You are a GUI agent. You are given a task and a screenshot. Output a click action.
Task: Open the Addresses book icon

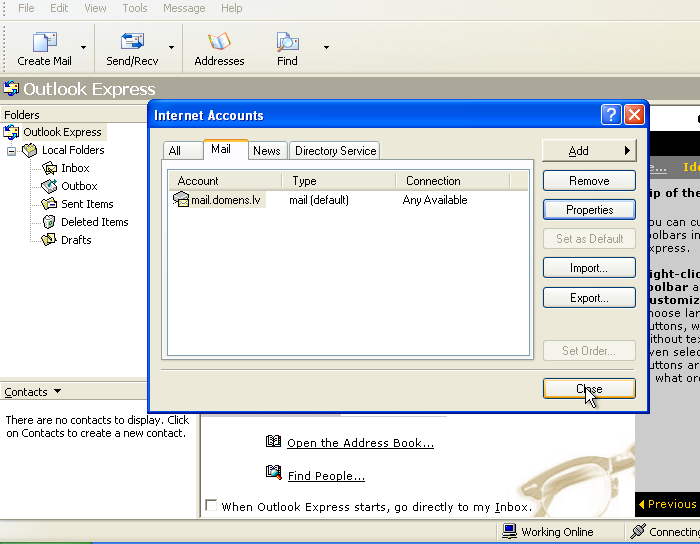point(219,42)
